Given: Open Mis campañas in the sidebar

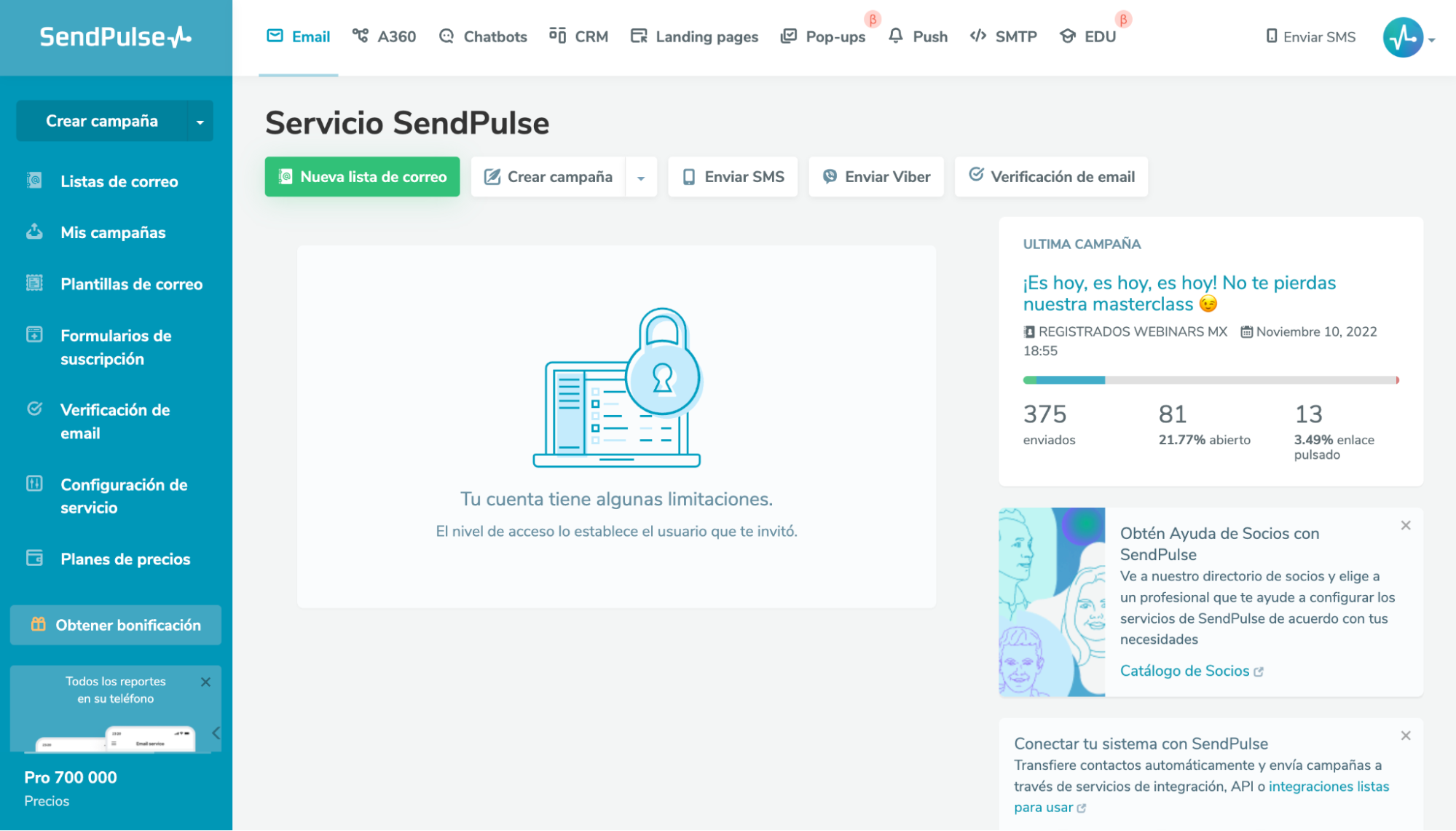Looking at the screenshot, I should pyautogui.click(x=113, y=232).
